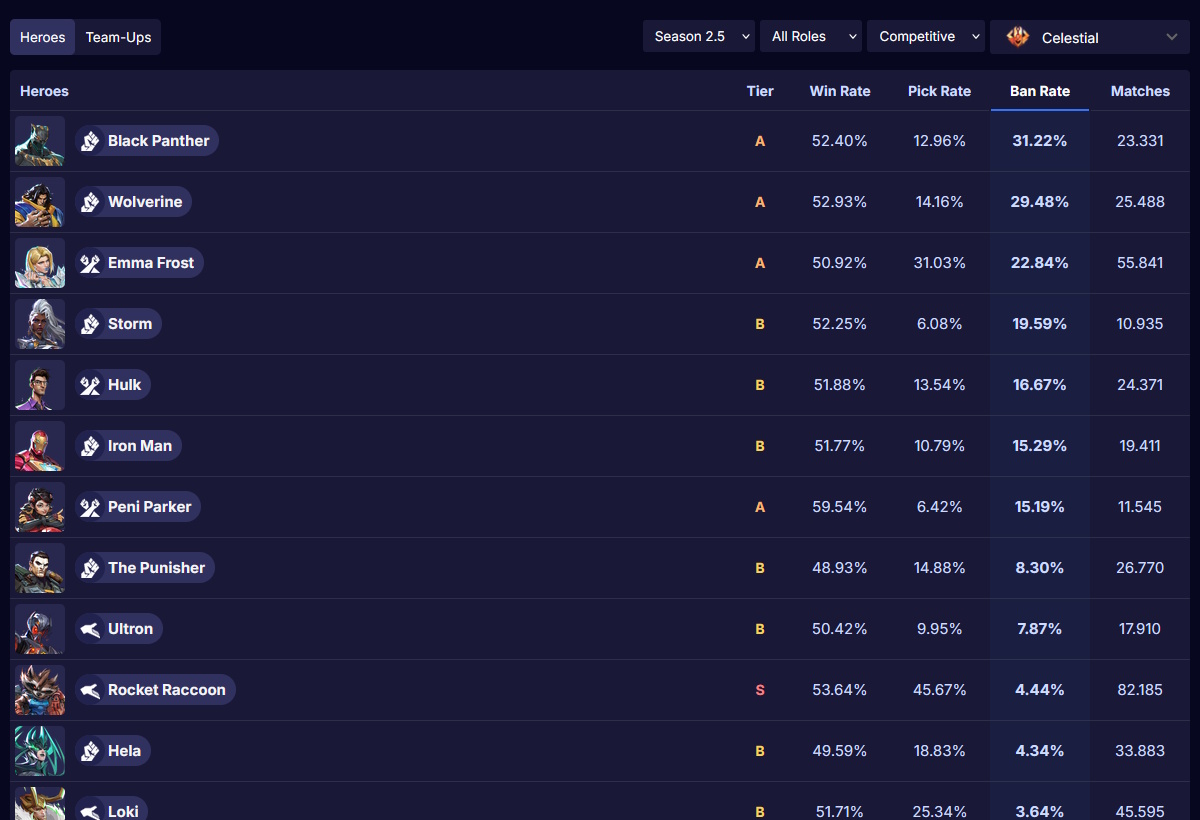Click Emma Frost's 31.03% pick rate

939,263
